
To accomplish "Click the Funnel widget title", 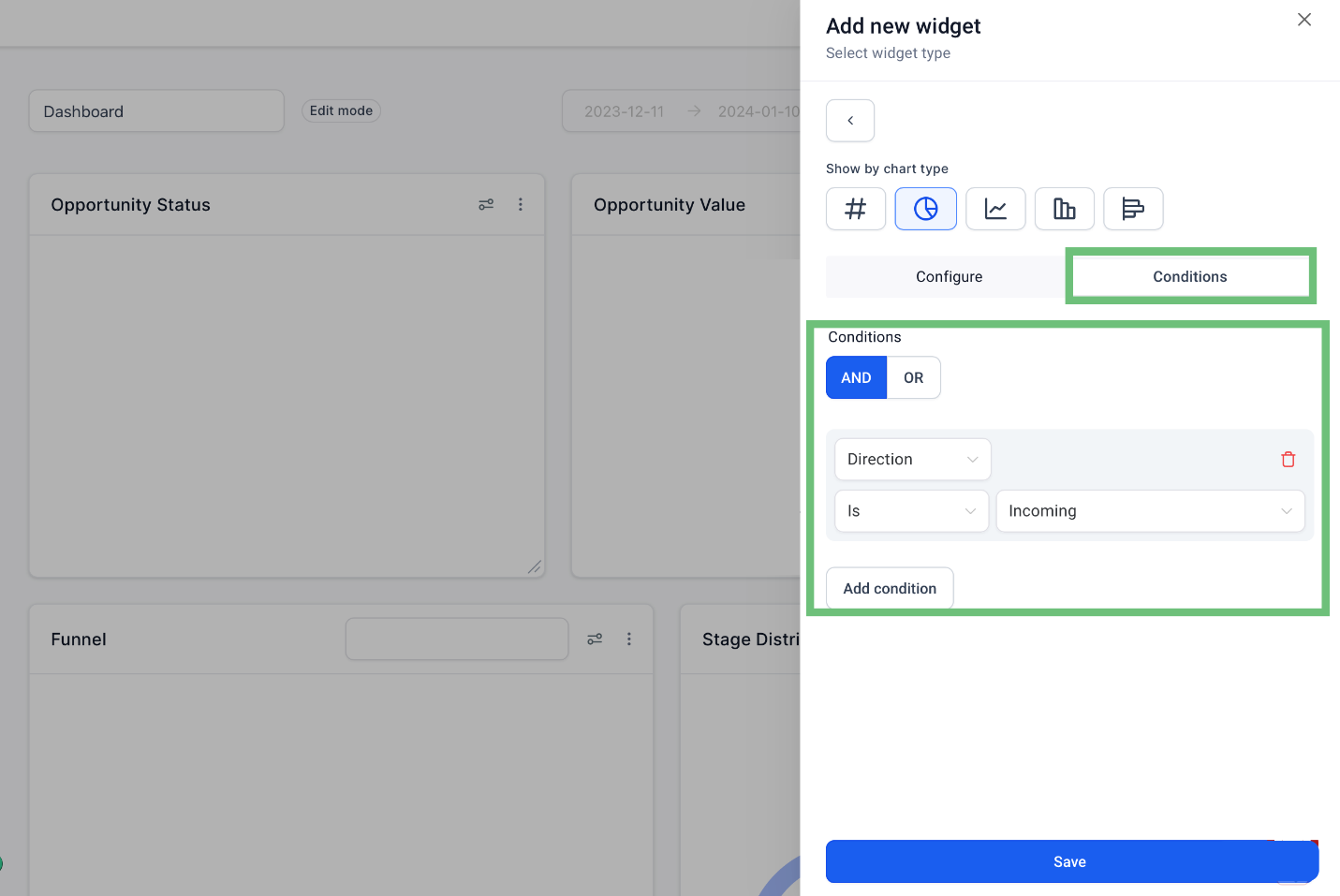I will pos(79,639).
